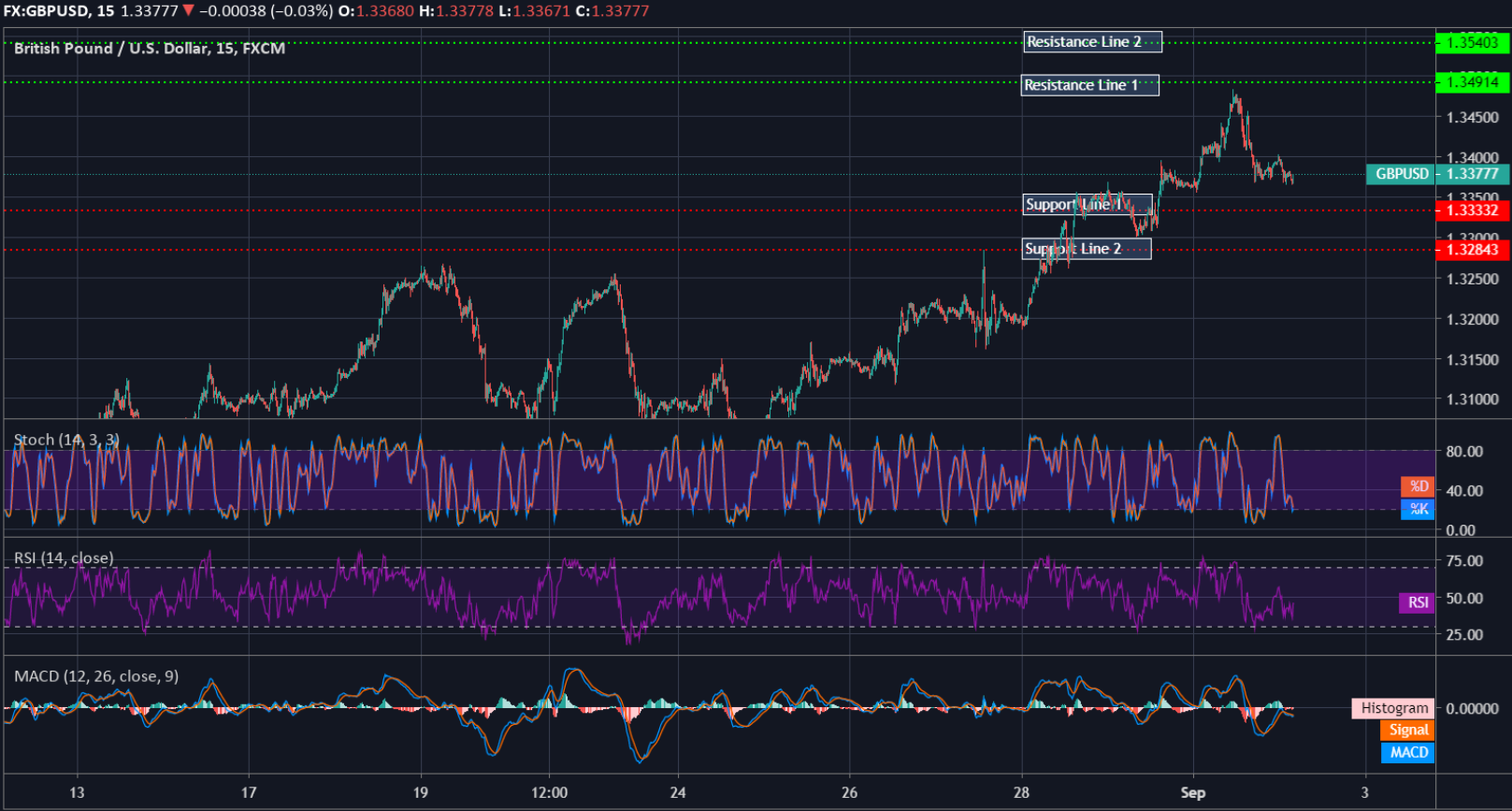1512x811 pixels.
Task: Click the orange Signal legend tag
Action: tap(1407, 731)
